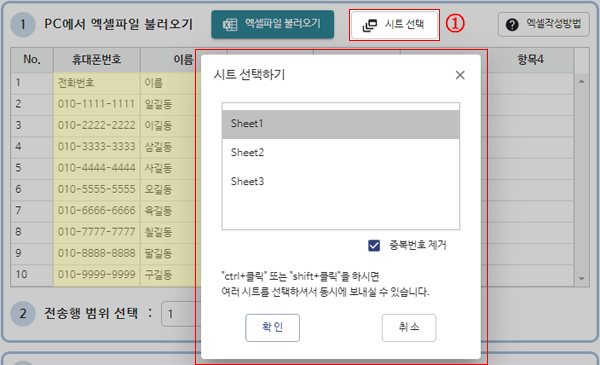Screen dimensions: 600x365
Task: Click cell 010-1111-1111
Action: [x=97, y=104]
